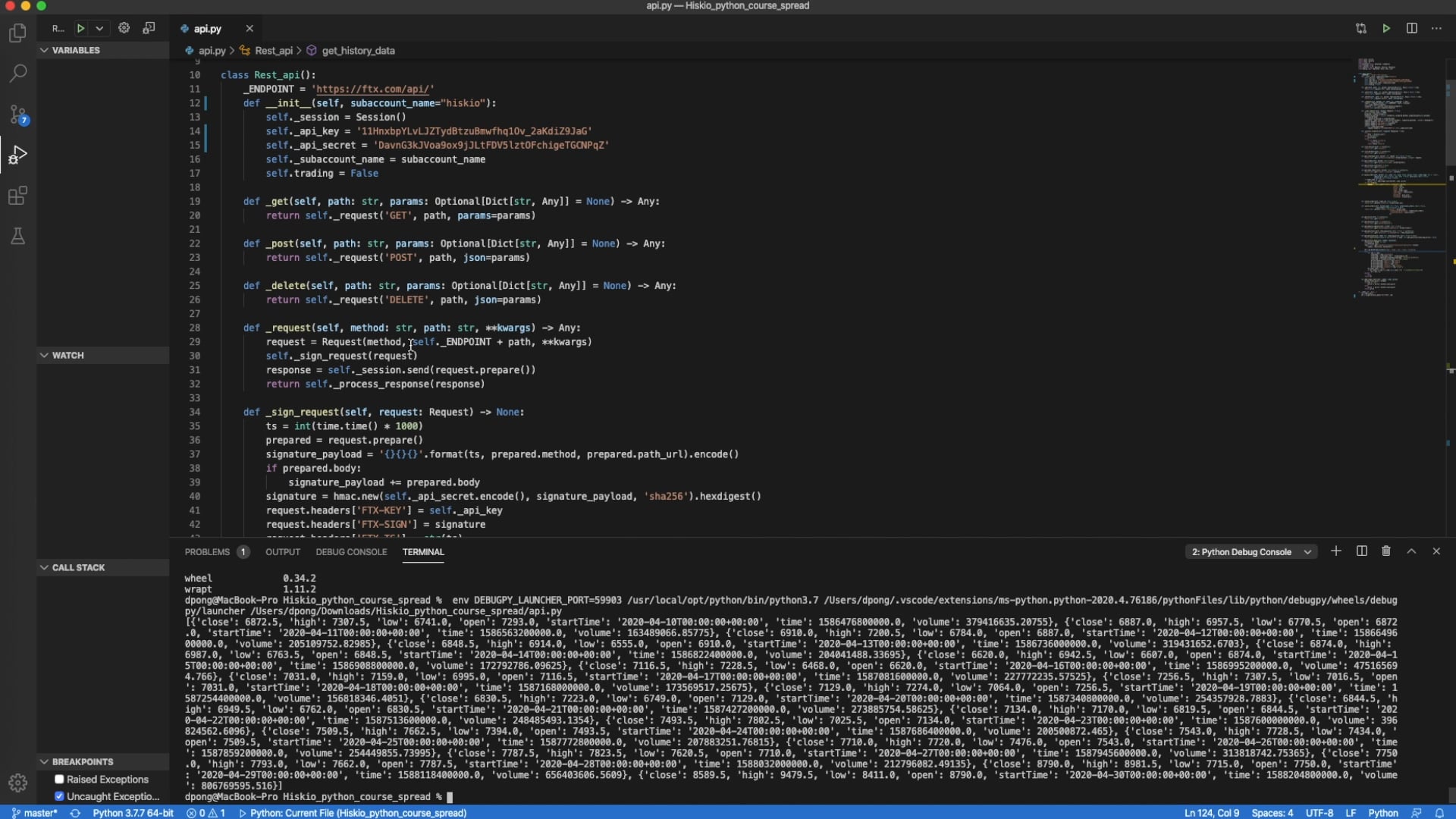
Task: Enable Raised Exceptions breakpoint checkbox
Action: pyautogui.click(x=59, y=779)
